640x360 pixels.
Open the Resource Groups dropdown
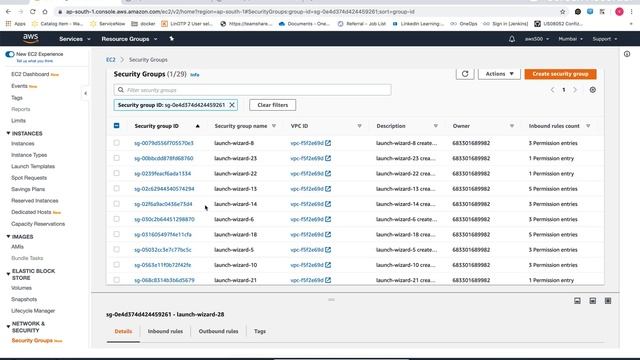[129, 39]
